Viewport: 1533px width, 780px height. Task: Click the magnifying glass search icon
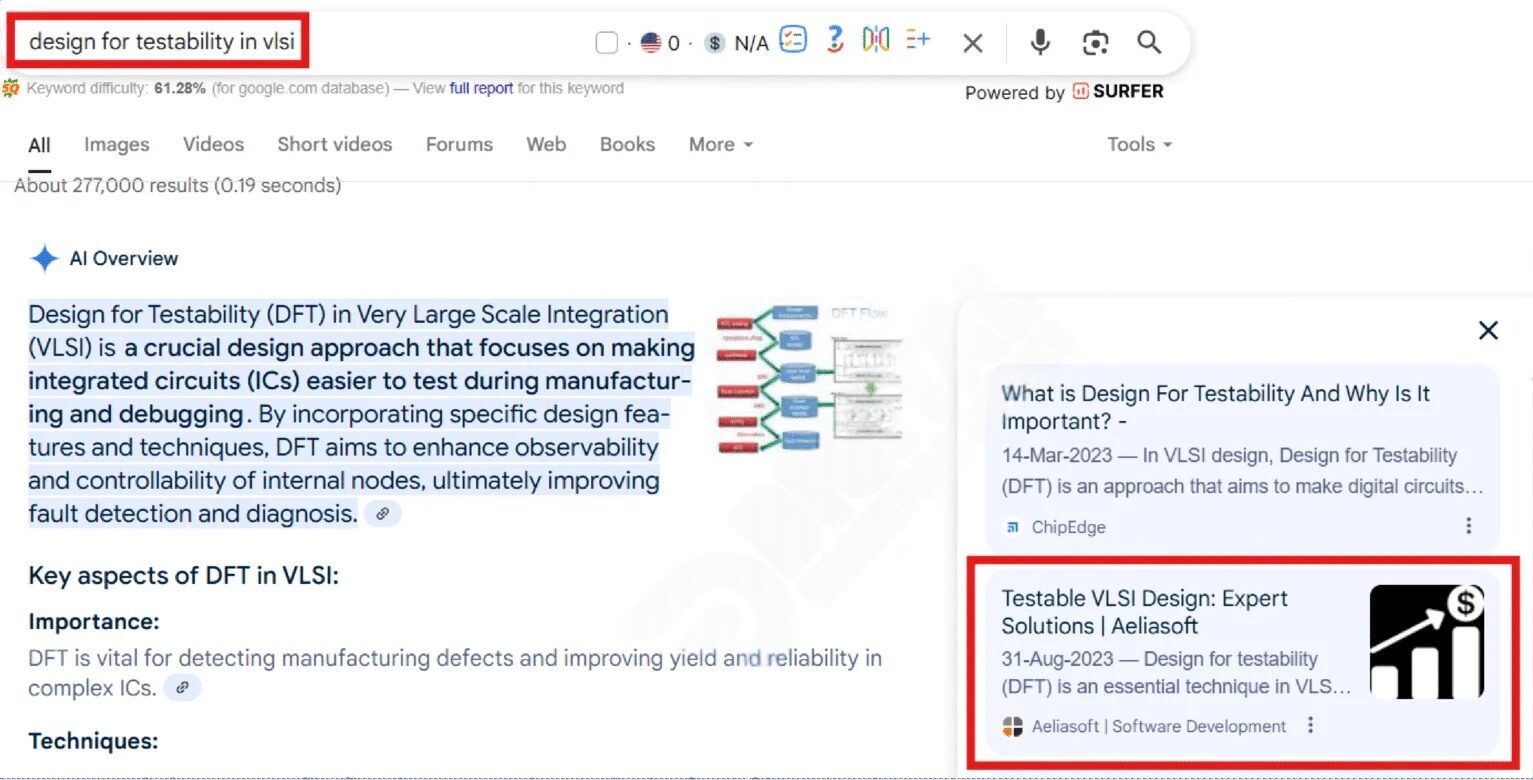point(1148,43)
